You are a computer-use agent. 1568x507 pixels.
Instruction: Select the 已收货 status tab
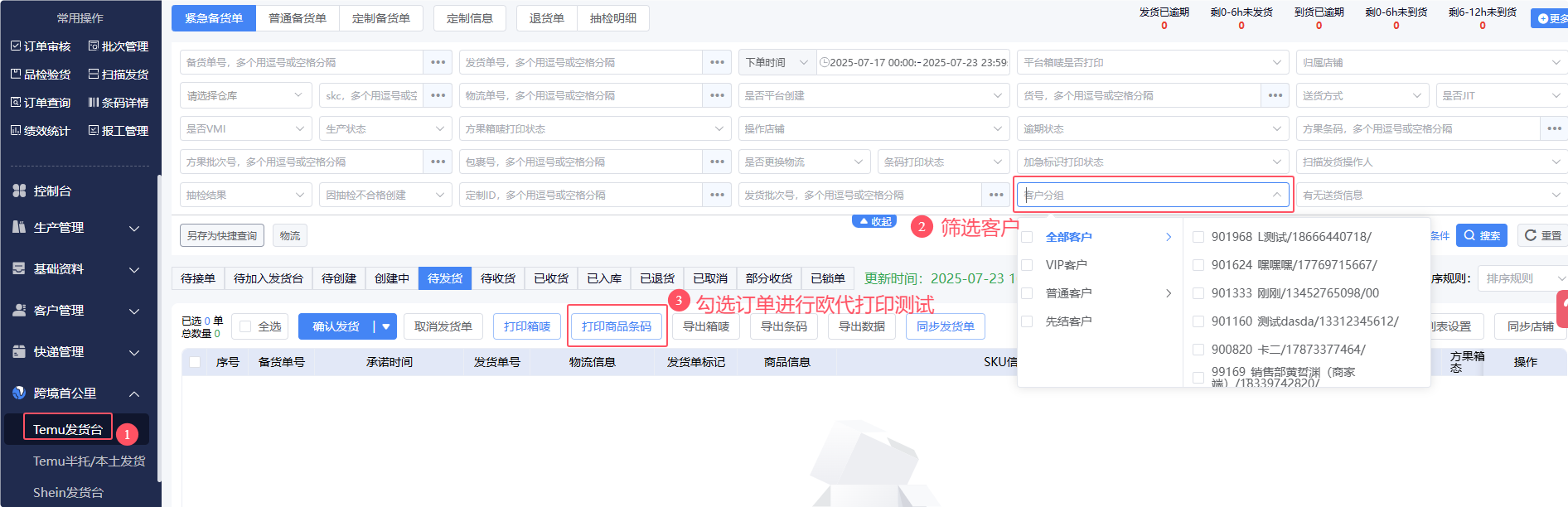pyautogui.click(x=551, y=278)
